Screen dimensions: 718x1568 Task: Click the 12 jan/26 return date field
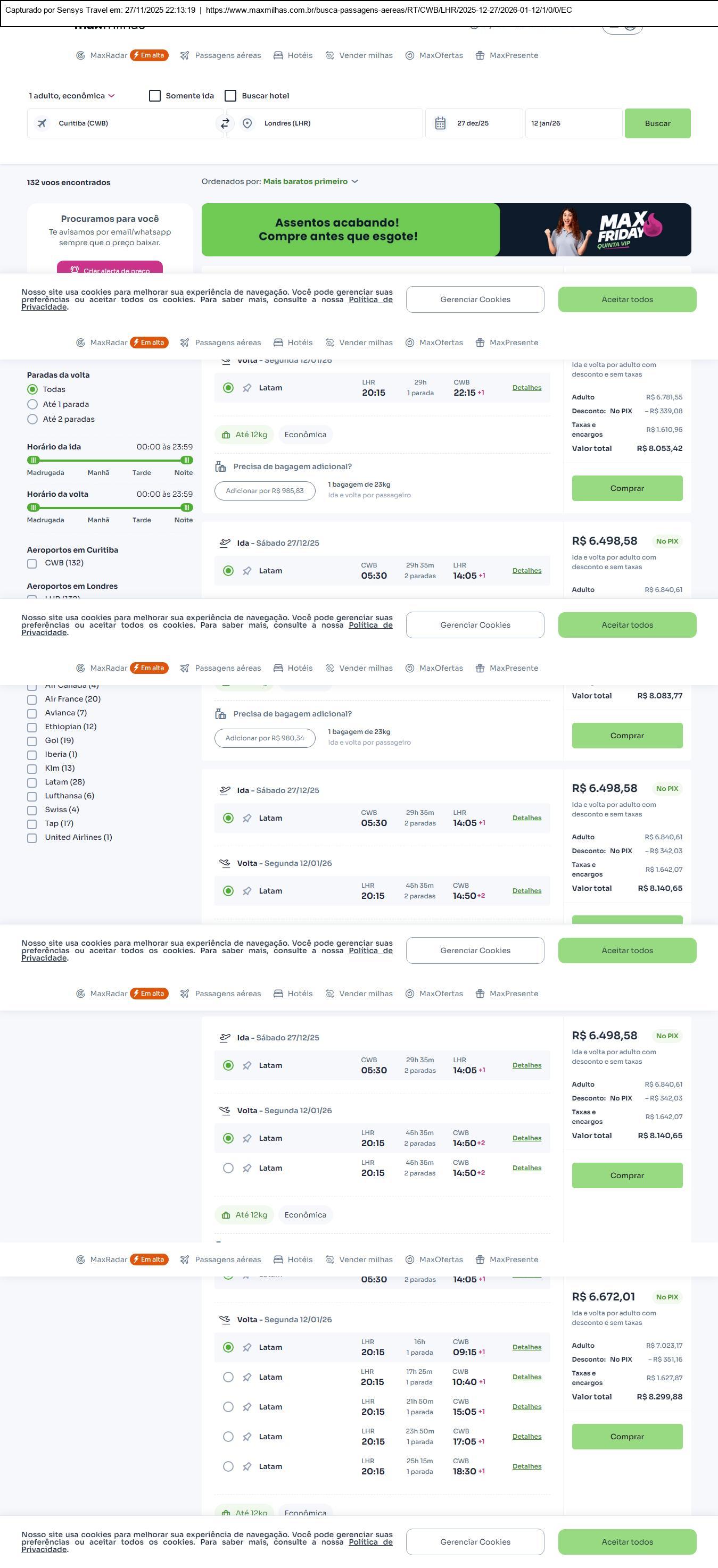[573, 123]
